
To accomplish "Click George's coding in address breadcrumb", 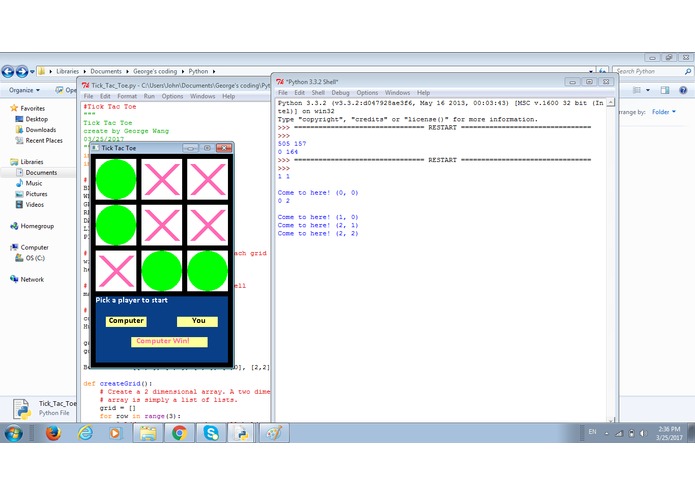I will [155, 71].
